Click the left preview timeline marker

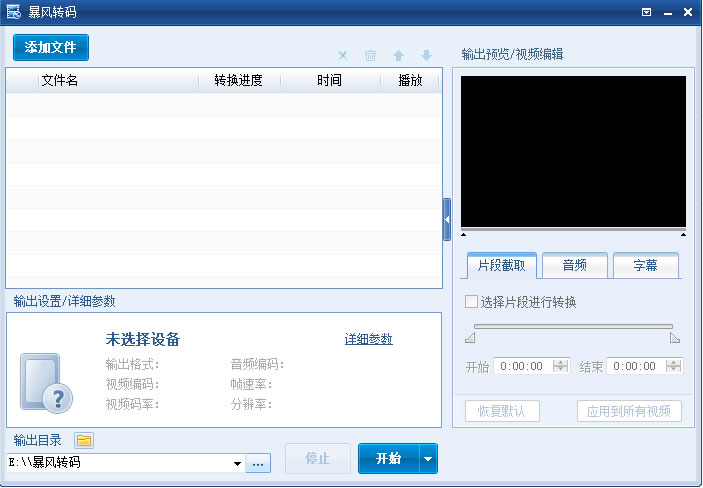(x=464, y=235)
